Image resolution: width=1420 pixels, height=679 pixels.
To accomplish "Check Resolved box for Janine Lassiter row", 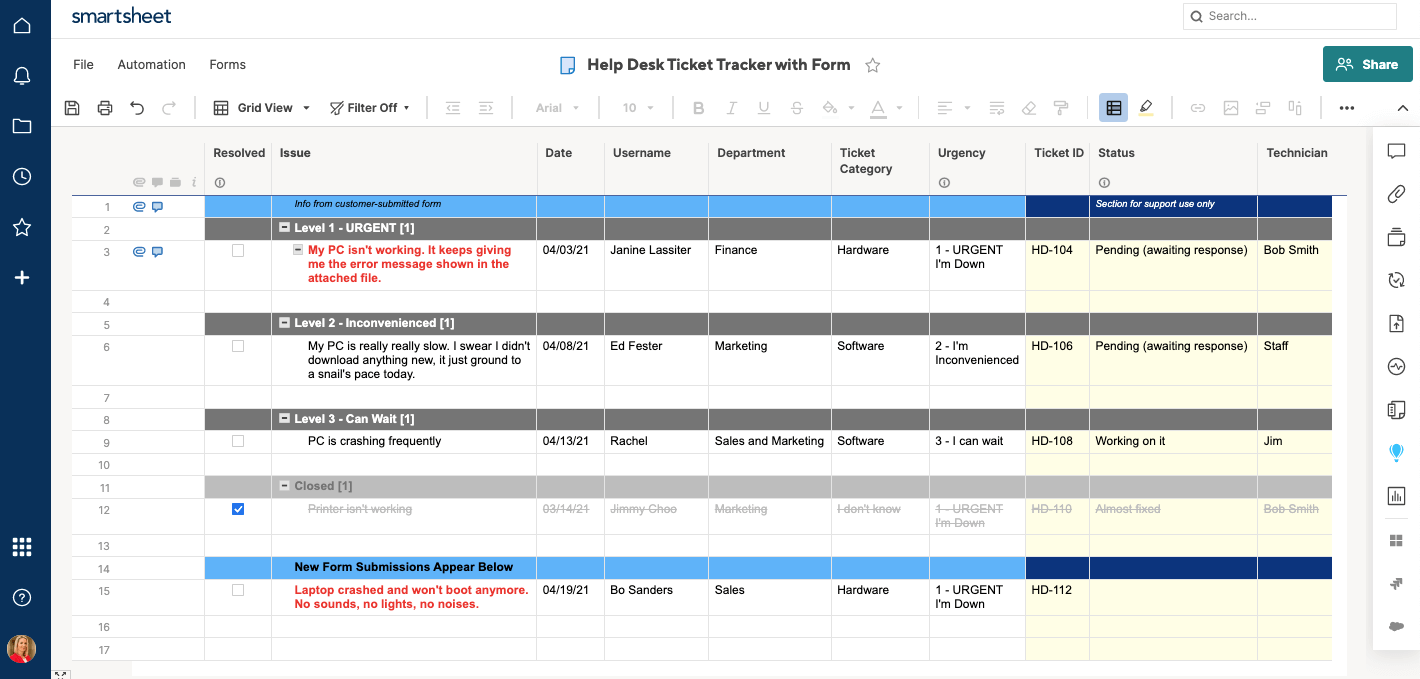I will pos(238,251).
